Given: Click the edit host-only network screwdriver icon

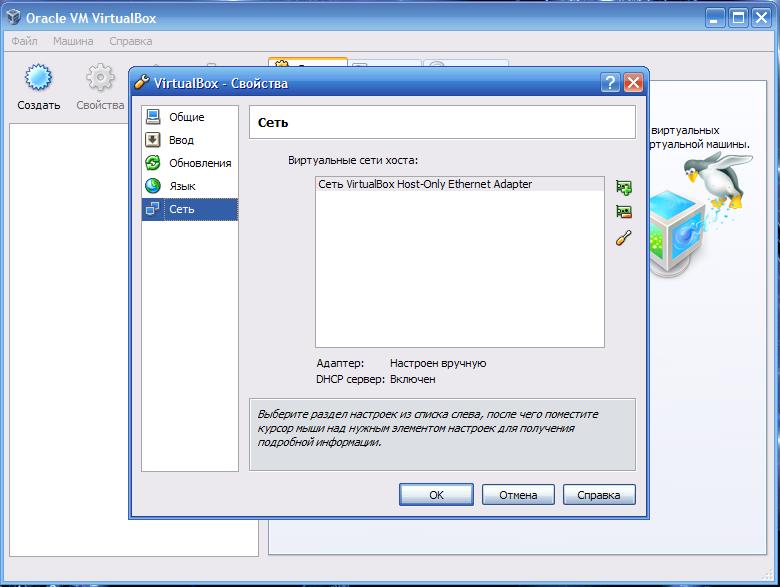Looking at the screenshot, I should click(624, 238).
